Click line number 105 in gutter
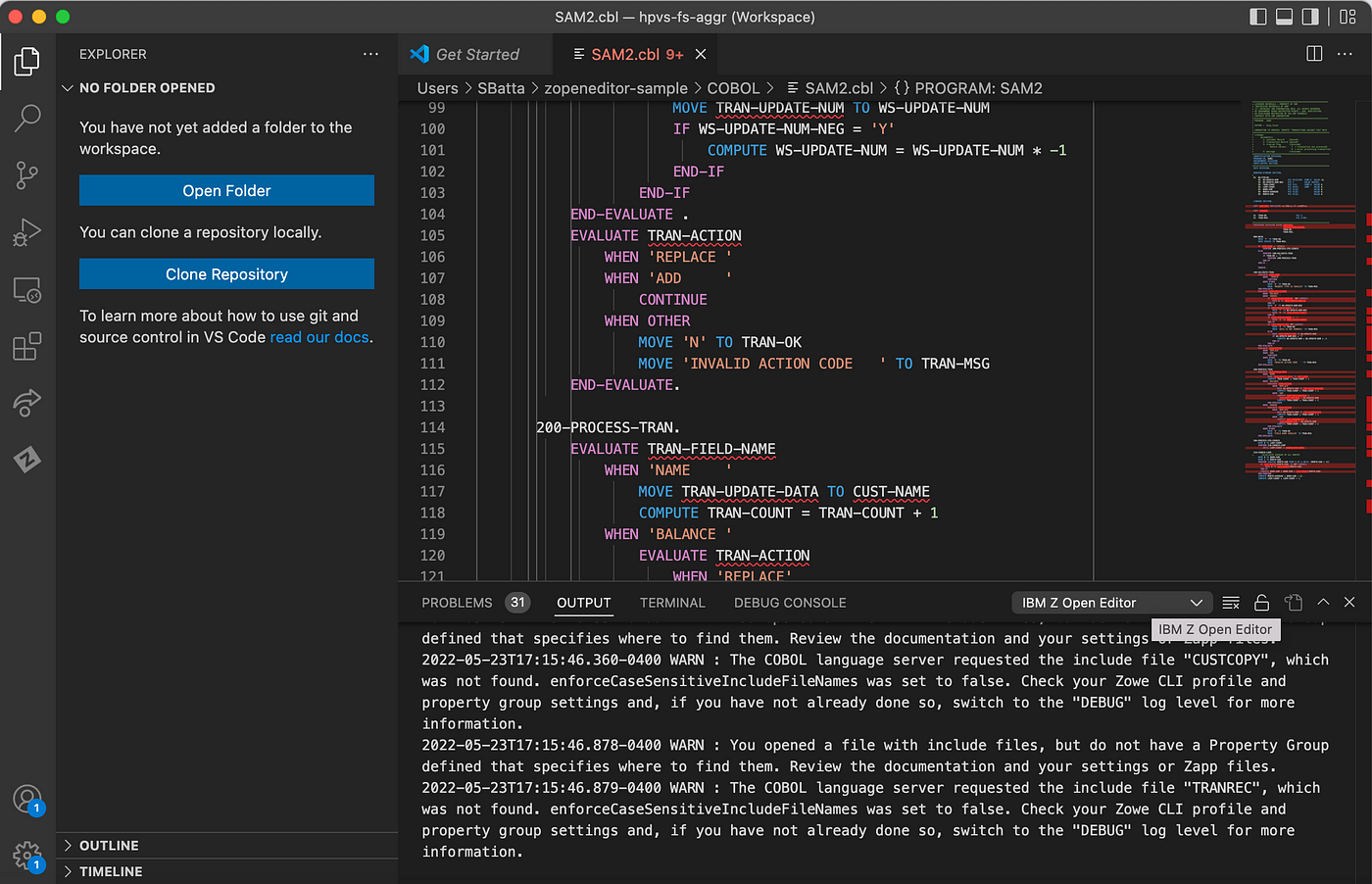 [x=432, y=235]
